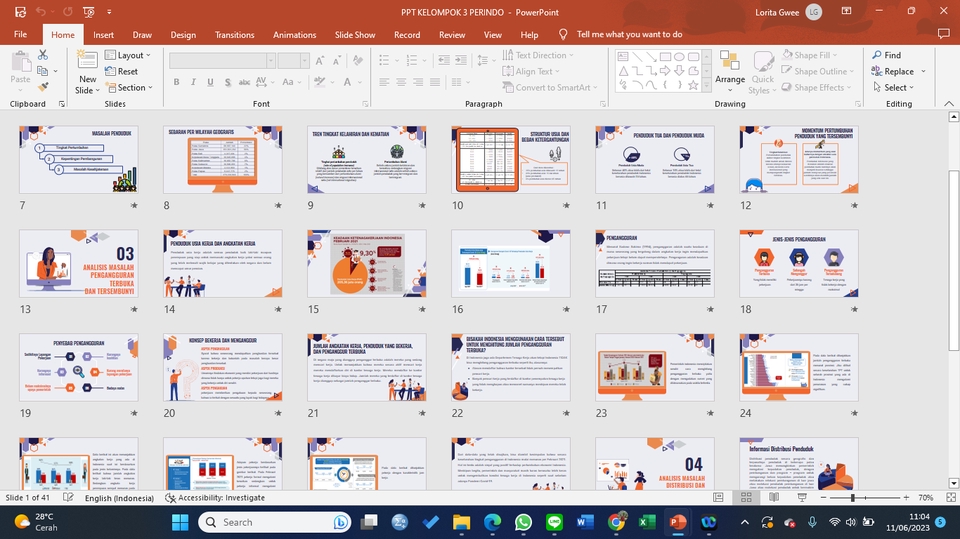Click the Reset button

pos(121,72)
